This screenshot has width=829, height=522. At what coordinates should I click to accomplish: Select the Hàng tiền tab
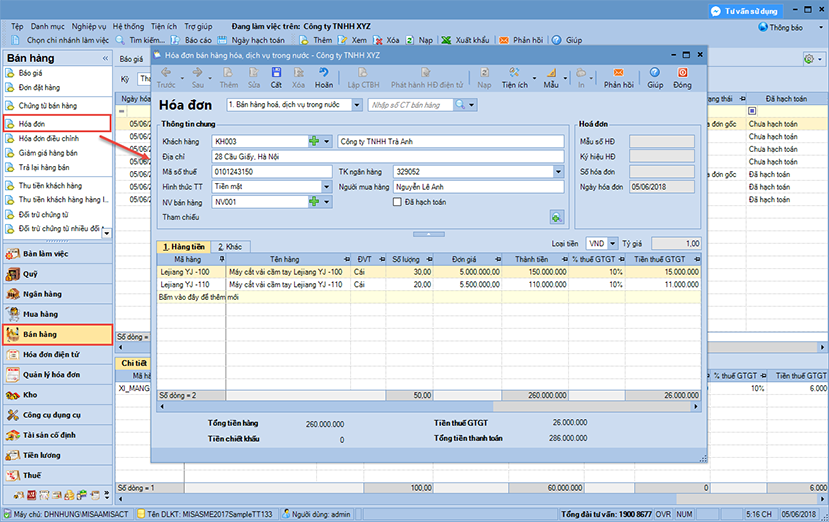click(x=183, y=246)
